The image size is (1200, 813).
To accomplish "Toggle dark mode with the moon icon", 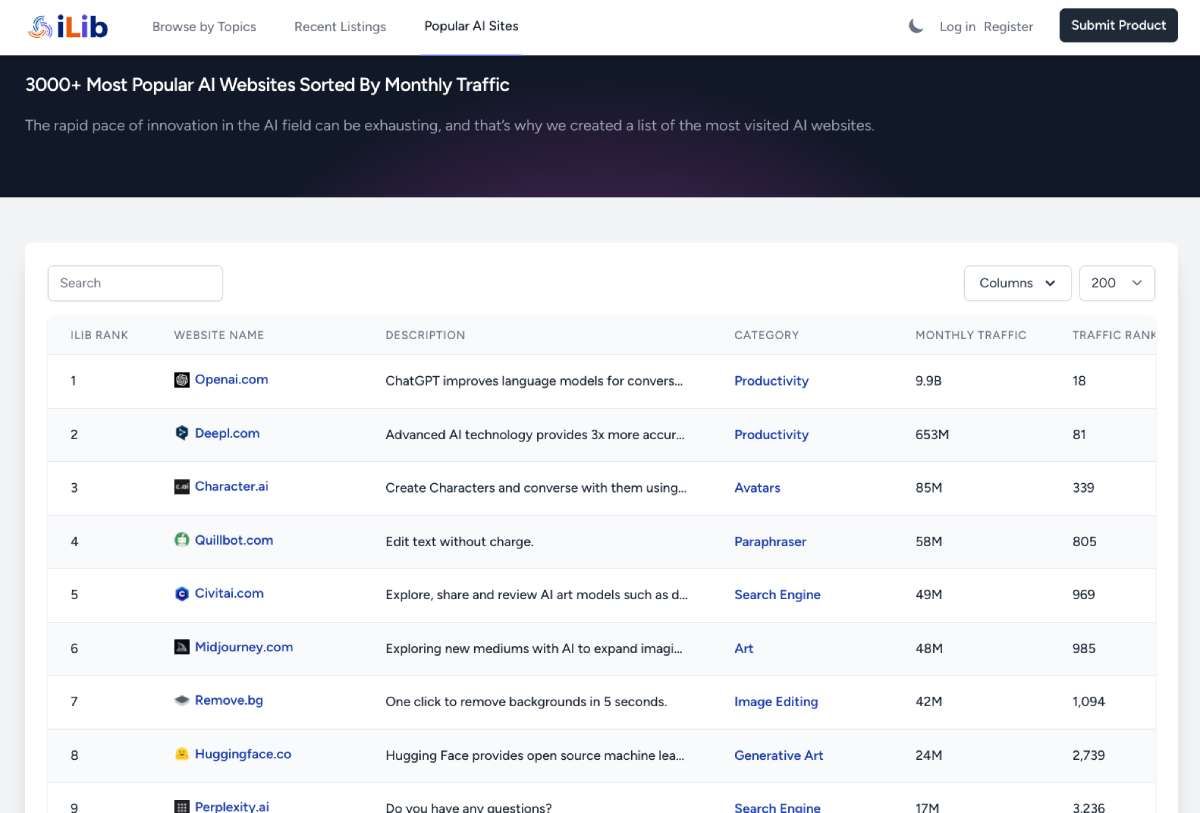I will coord(916,27).
